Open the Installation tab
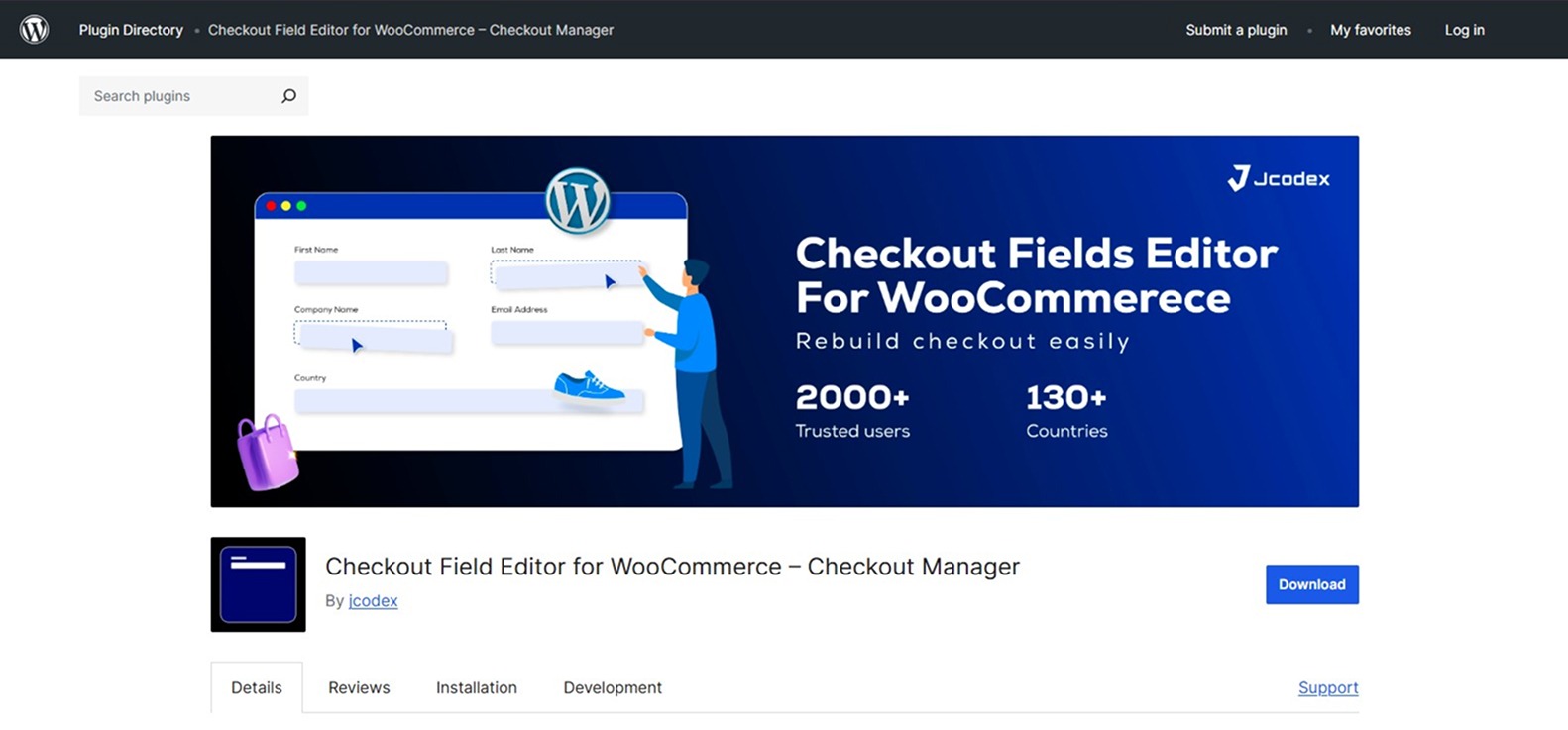1568x730 pixels. (x=477, y=687)
